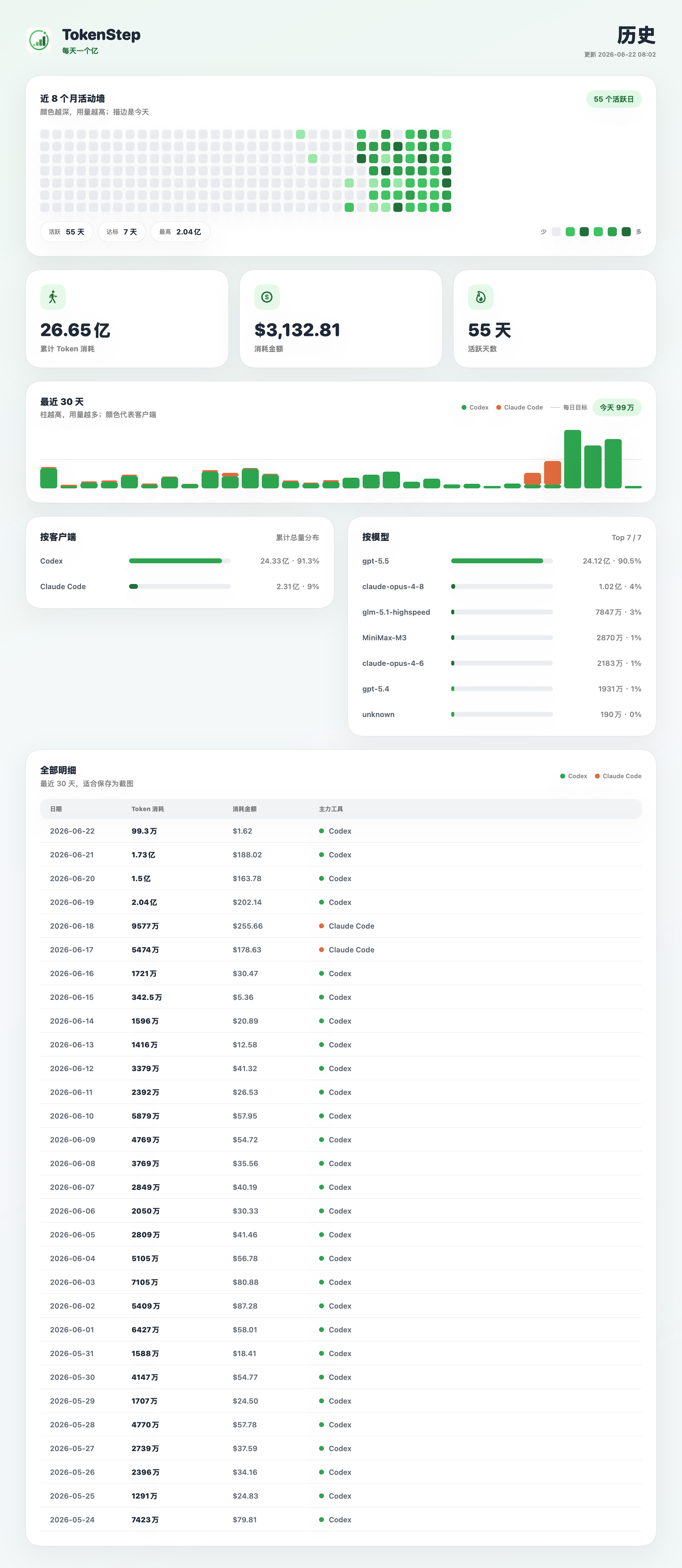682x1568 pixels.
Task: Click the 55 个活跃日 badge
Action: tap(614, 99)
